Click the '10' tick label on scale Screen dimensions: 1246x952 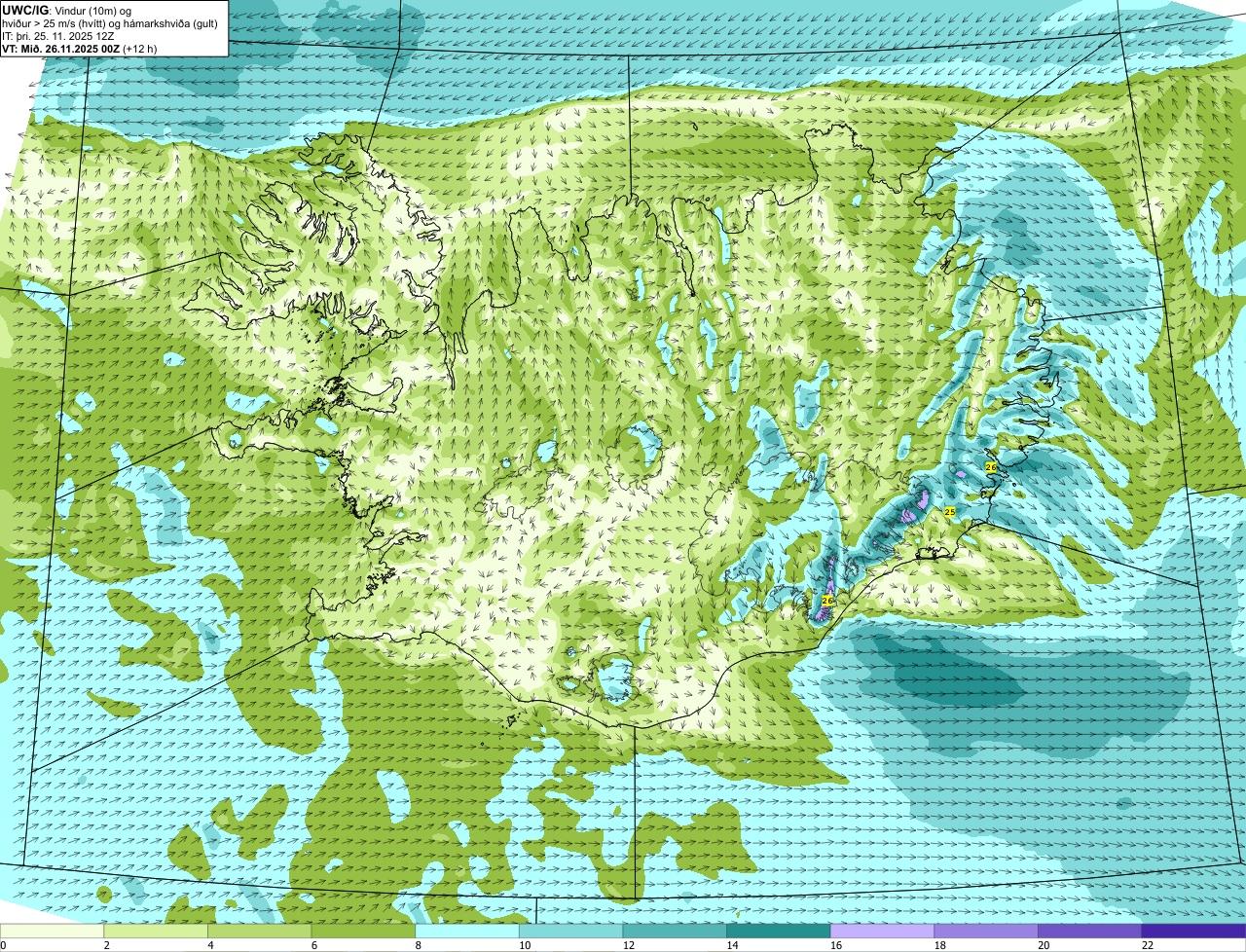click(x=525, y=945)
